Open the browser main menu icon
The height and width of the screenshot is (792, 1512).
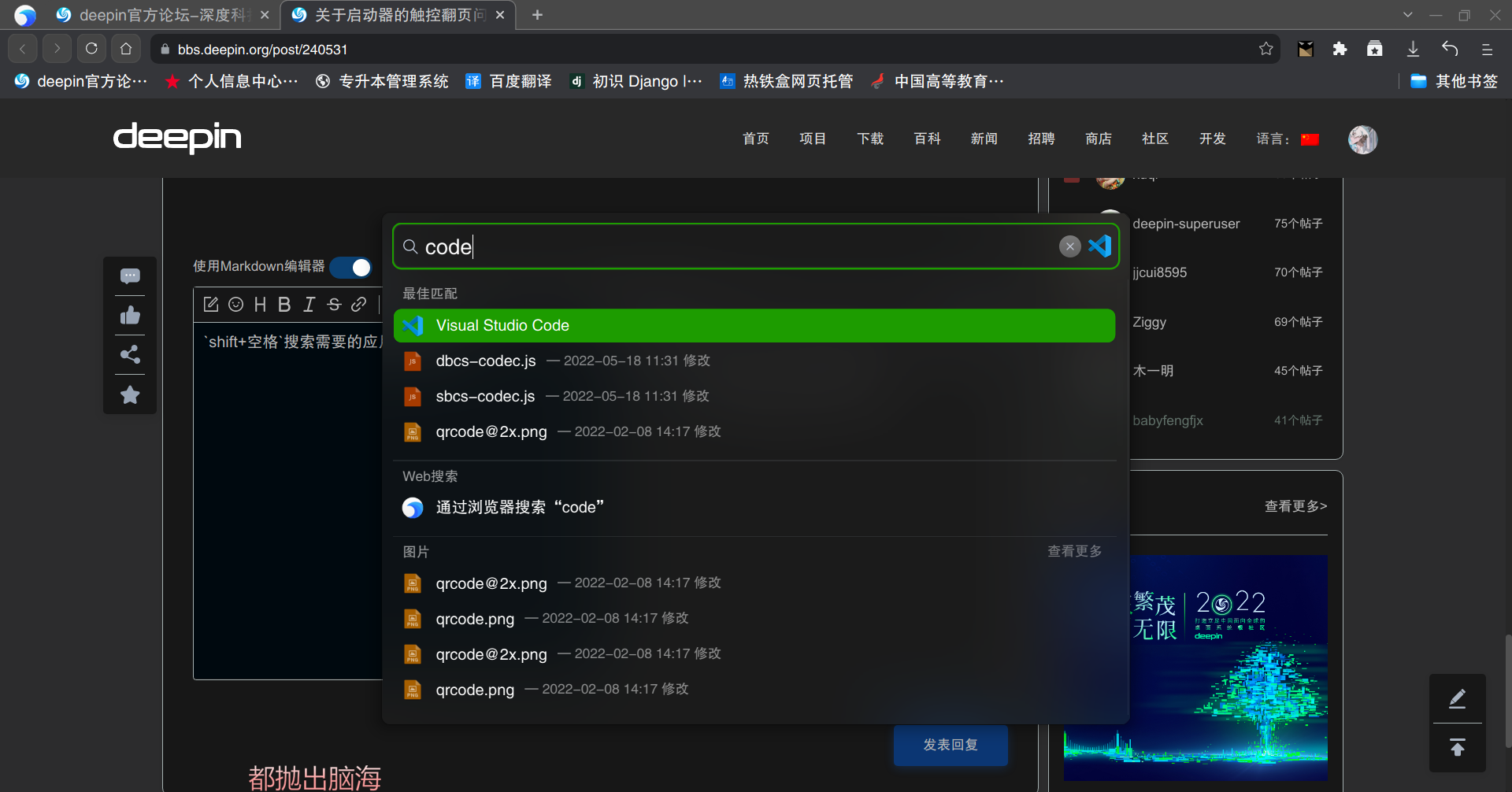click(1487, 49)
